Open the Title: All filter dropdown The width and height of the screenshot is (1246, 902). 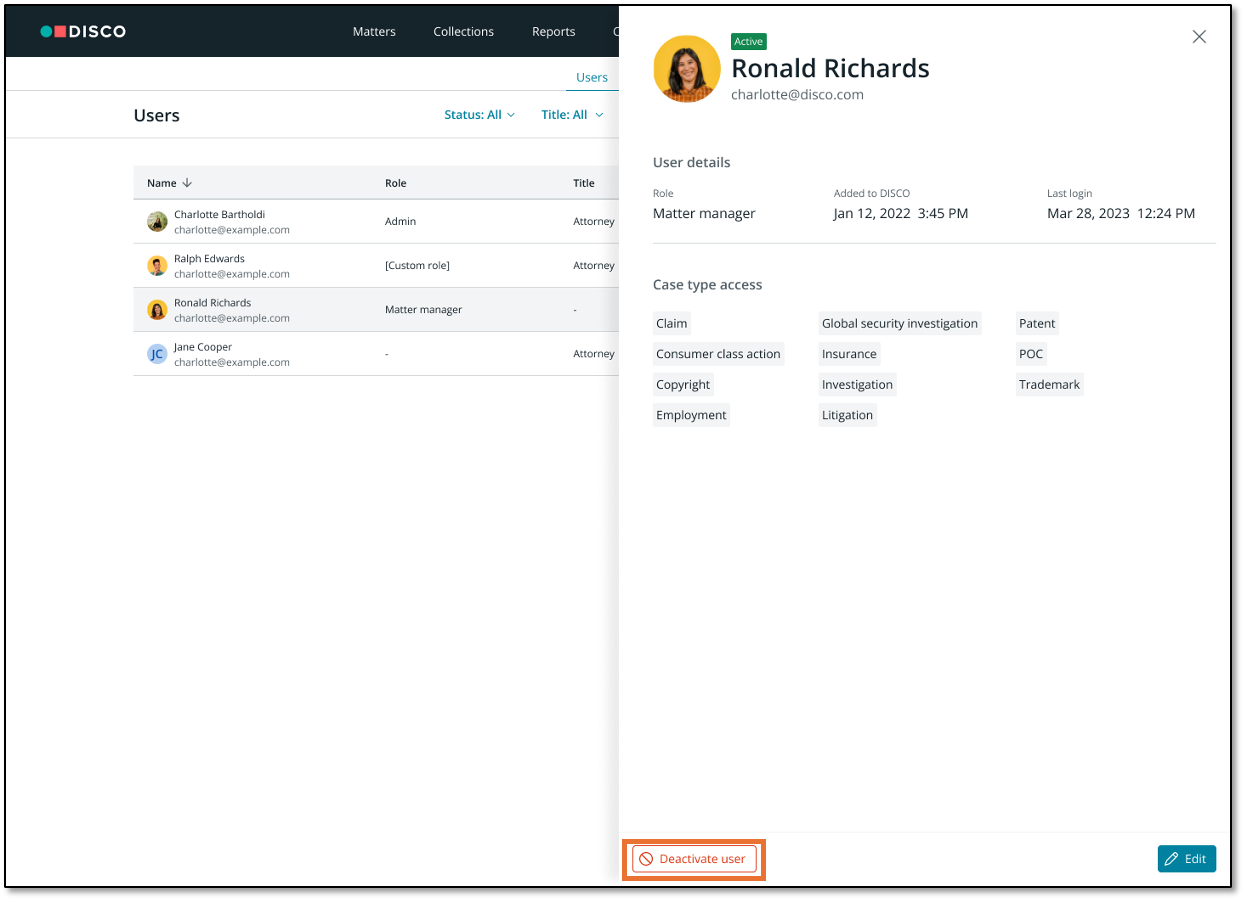coord(572,115)
